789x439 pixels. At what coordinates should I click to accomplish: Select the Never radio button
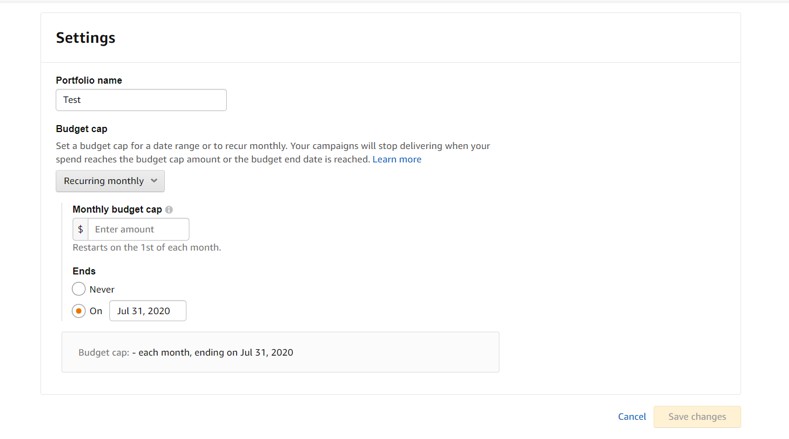(79, 289)
